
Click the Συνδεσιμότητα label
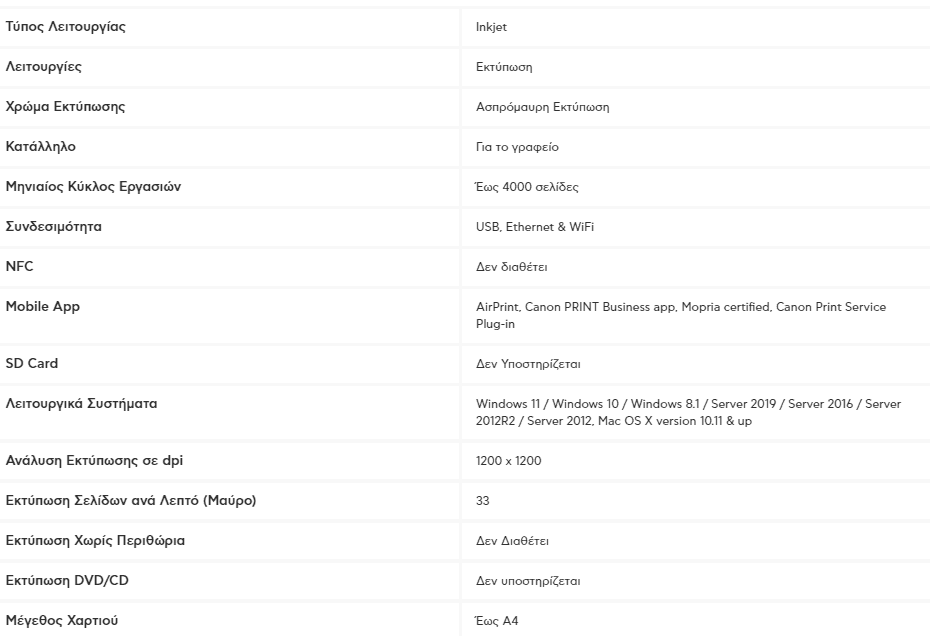click(x=53, y=227)
